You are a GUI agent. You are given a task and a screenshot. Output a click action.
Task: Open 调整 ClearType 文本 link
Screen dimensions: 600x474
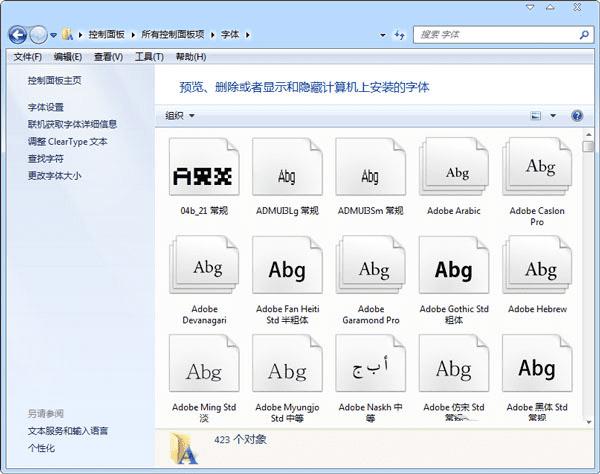[67, 142]
